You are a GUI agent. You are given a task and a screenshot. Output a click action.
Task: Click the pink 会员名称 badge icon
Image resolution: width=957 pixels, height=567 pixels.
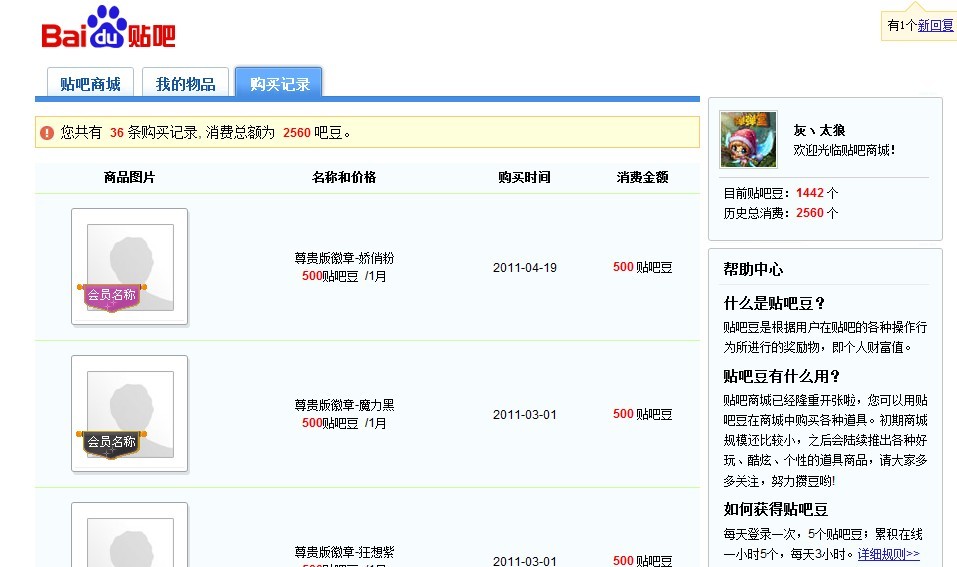tap(112, 297)
